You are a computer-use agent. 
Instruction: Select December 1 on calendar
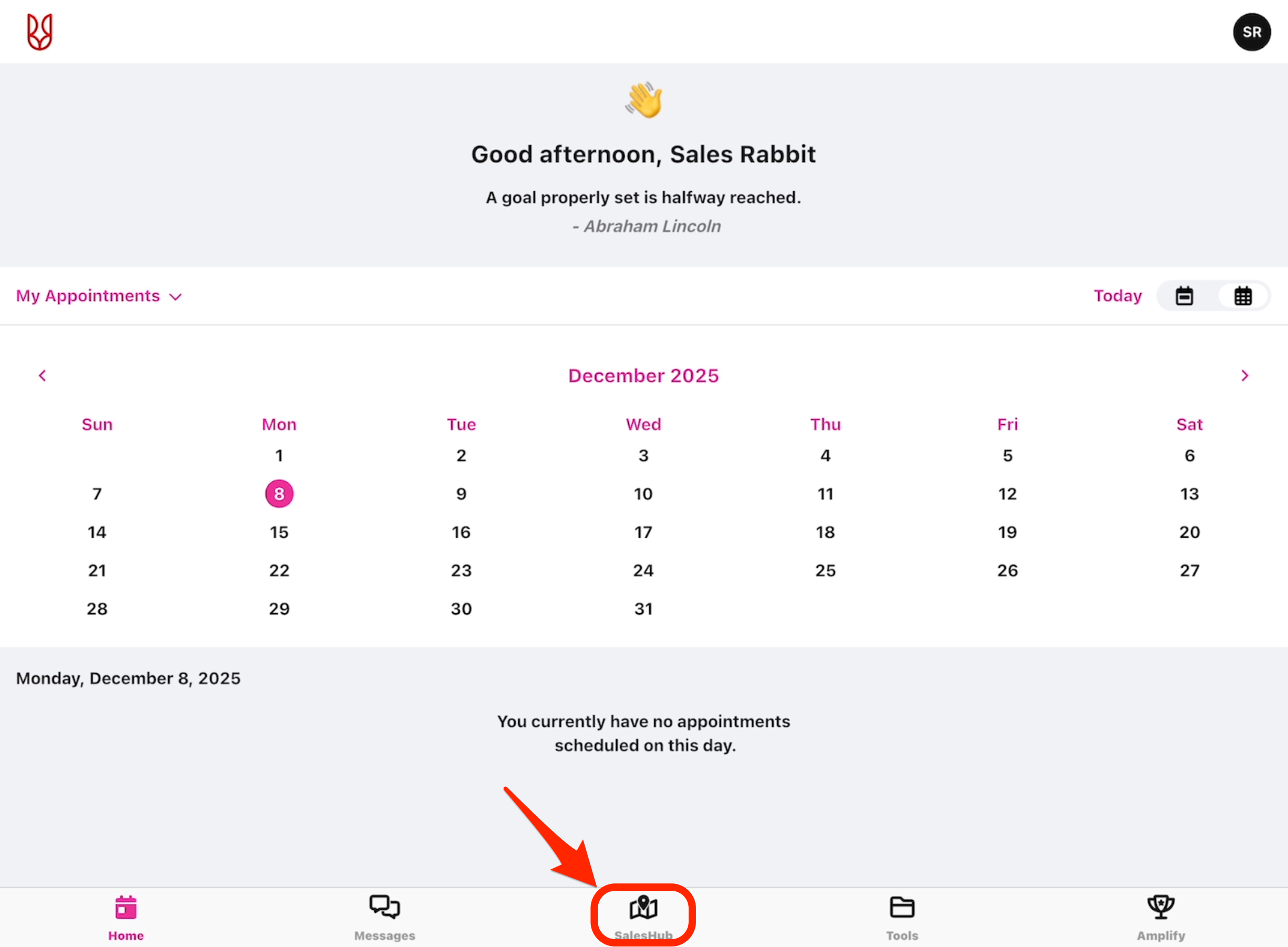pyautogui.click(x=279, y=456)
